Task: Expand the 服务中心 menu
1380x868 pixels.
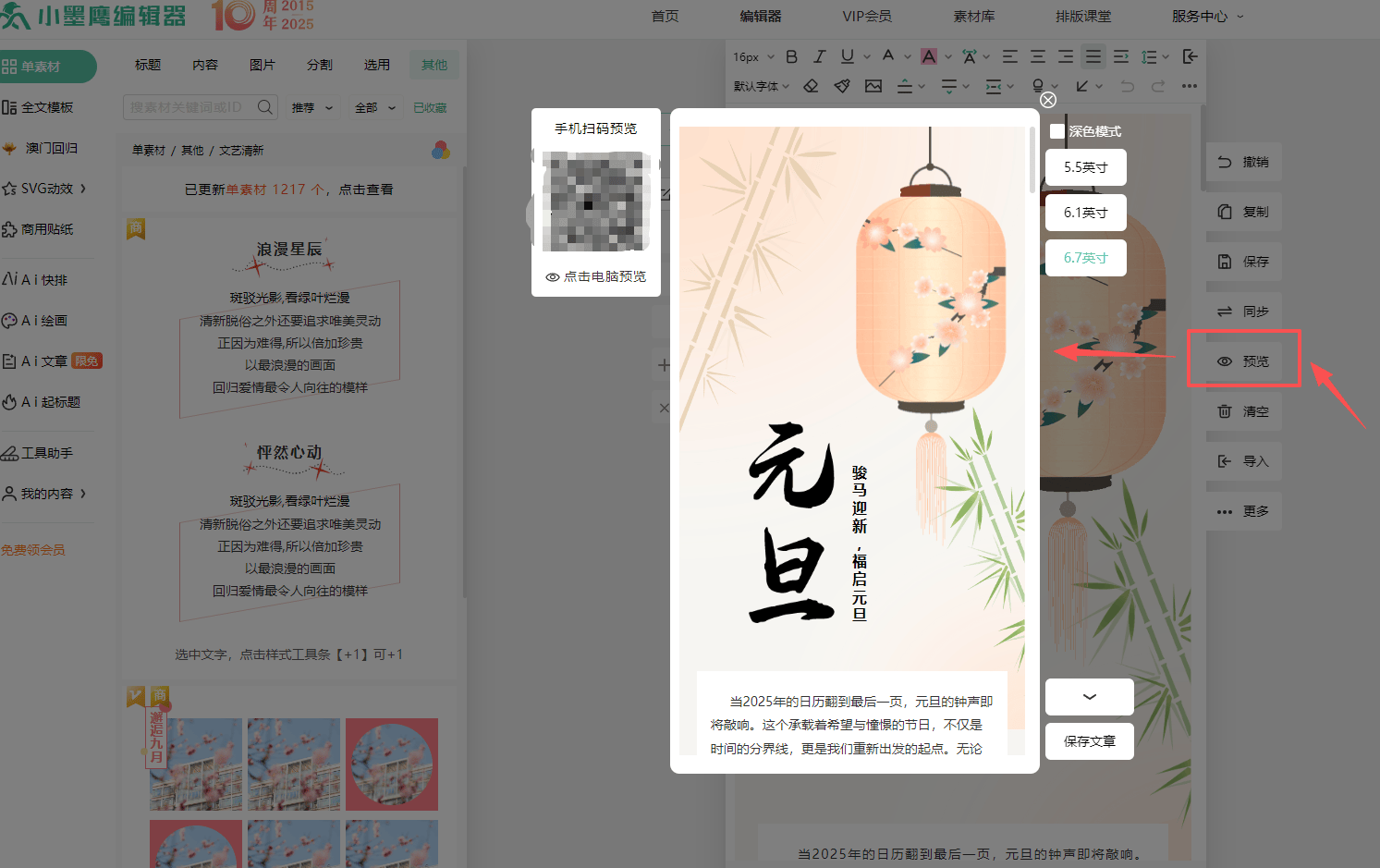Action: (1208, 17)
